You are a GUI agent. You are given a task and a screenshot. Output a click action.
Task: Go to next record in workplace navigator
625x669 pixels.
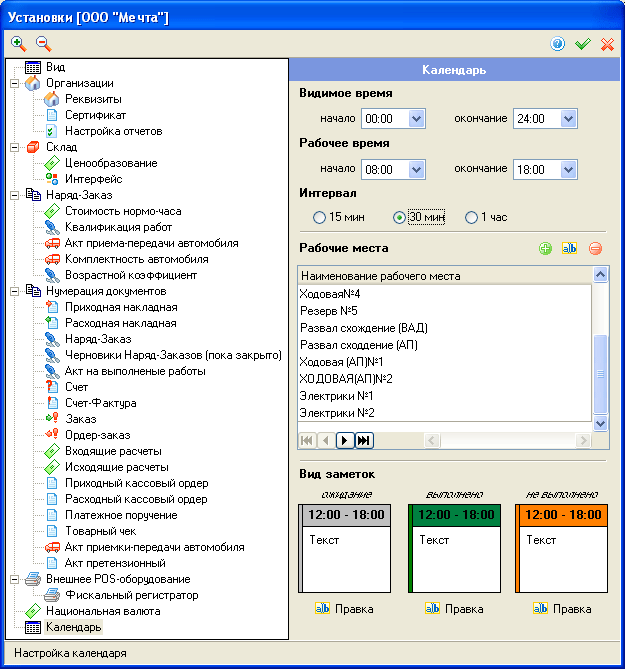click(344, 440)
